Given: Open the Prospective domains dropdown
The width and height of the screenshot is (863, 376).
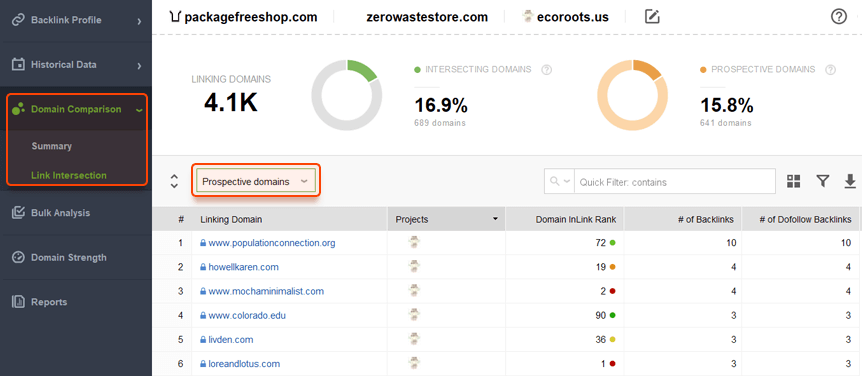Looking at the screenshot, I should pos(256,182).
